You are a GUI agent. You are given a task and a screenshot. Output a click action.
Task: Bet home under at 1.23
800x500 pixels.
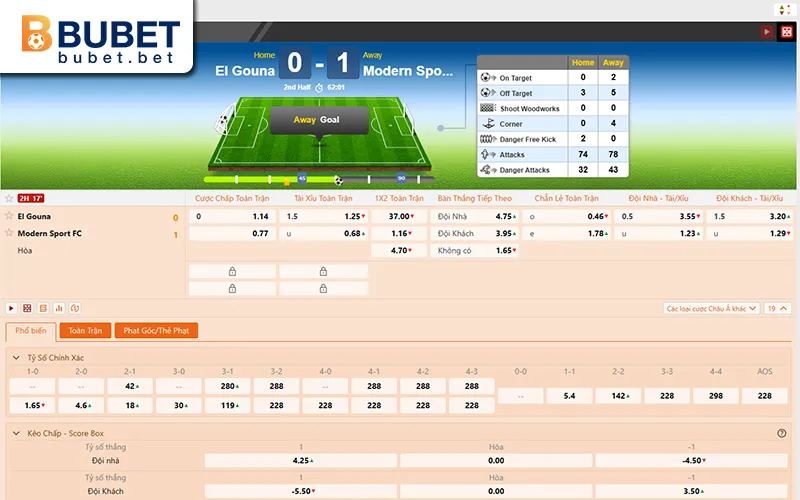tap(659, 233)
